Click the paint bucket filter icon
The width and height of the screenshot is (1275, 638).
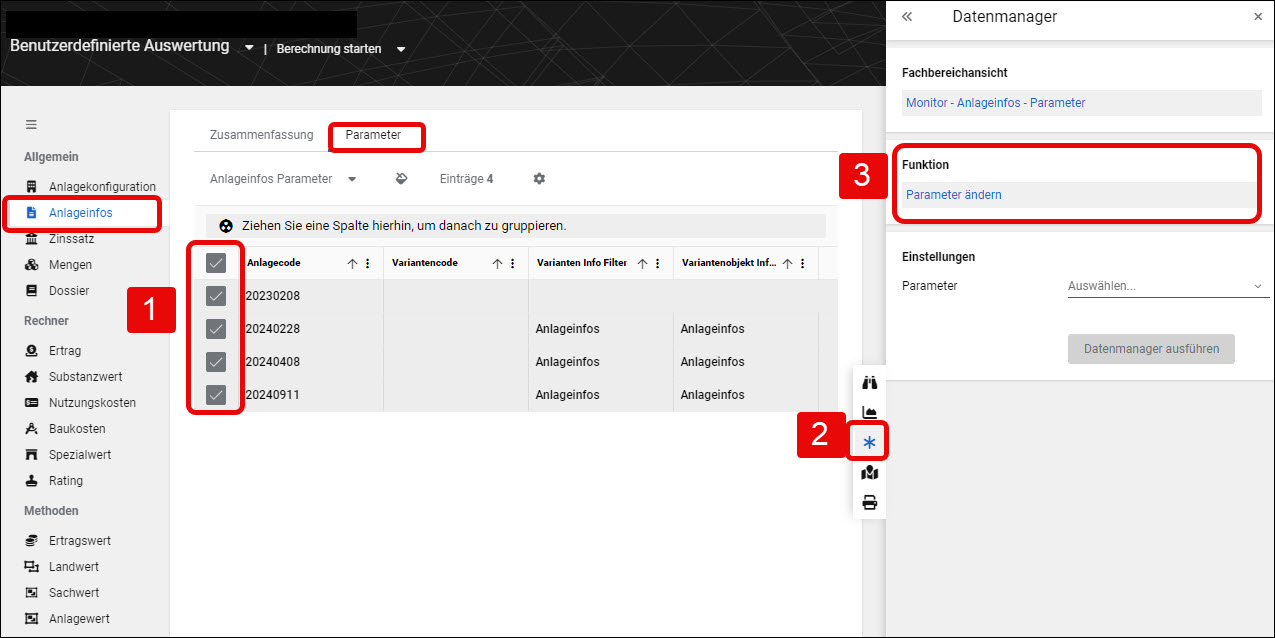401,179
